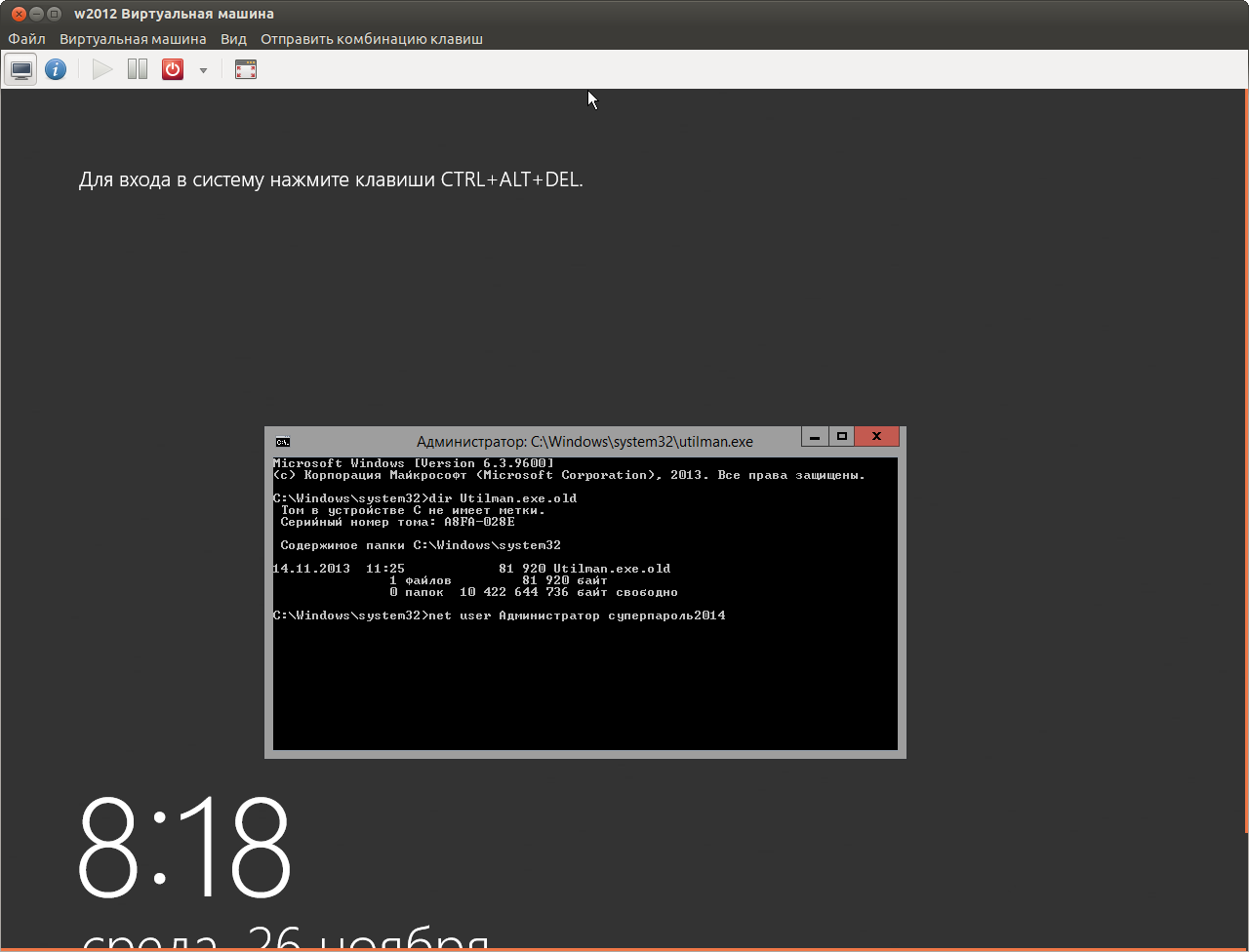This screenshot has height=952, width=1249.
Task: Click the red power shutdown icon
Action: [173, 69]
